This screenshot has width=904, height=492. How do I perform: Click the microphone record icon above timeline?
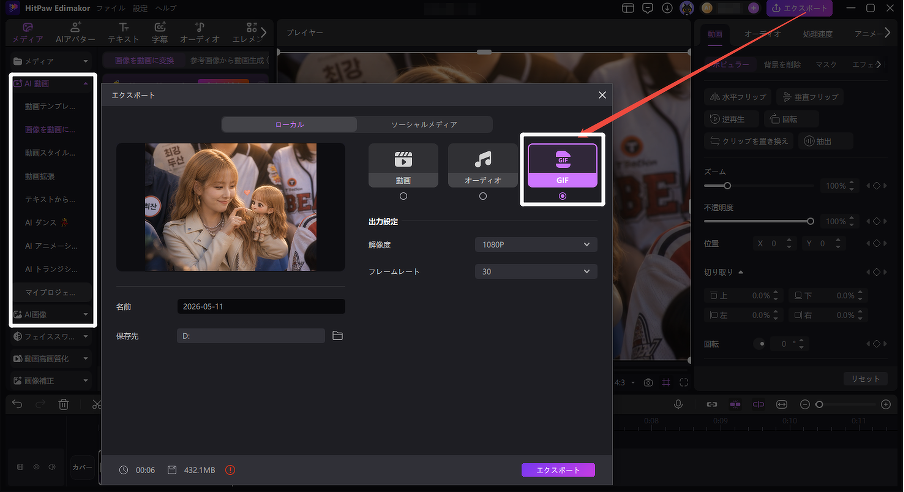pos(679,404)
